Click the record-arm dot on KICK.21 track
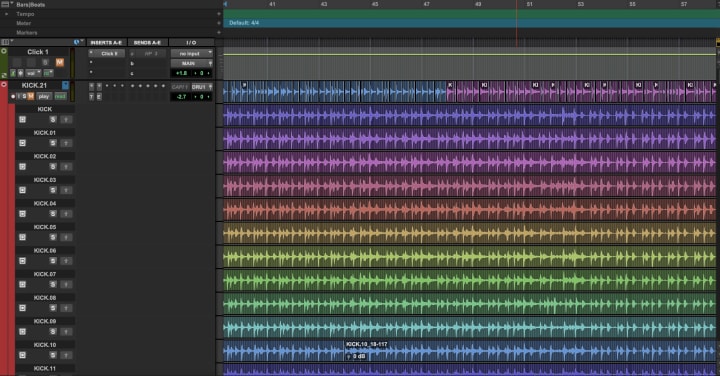The height and width of the screenshot is (376, 720). tap(13, 96)
